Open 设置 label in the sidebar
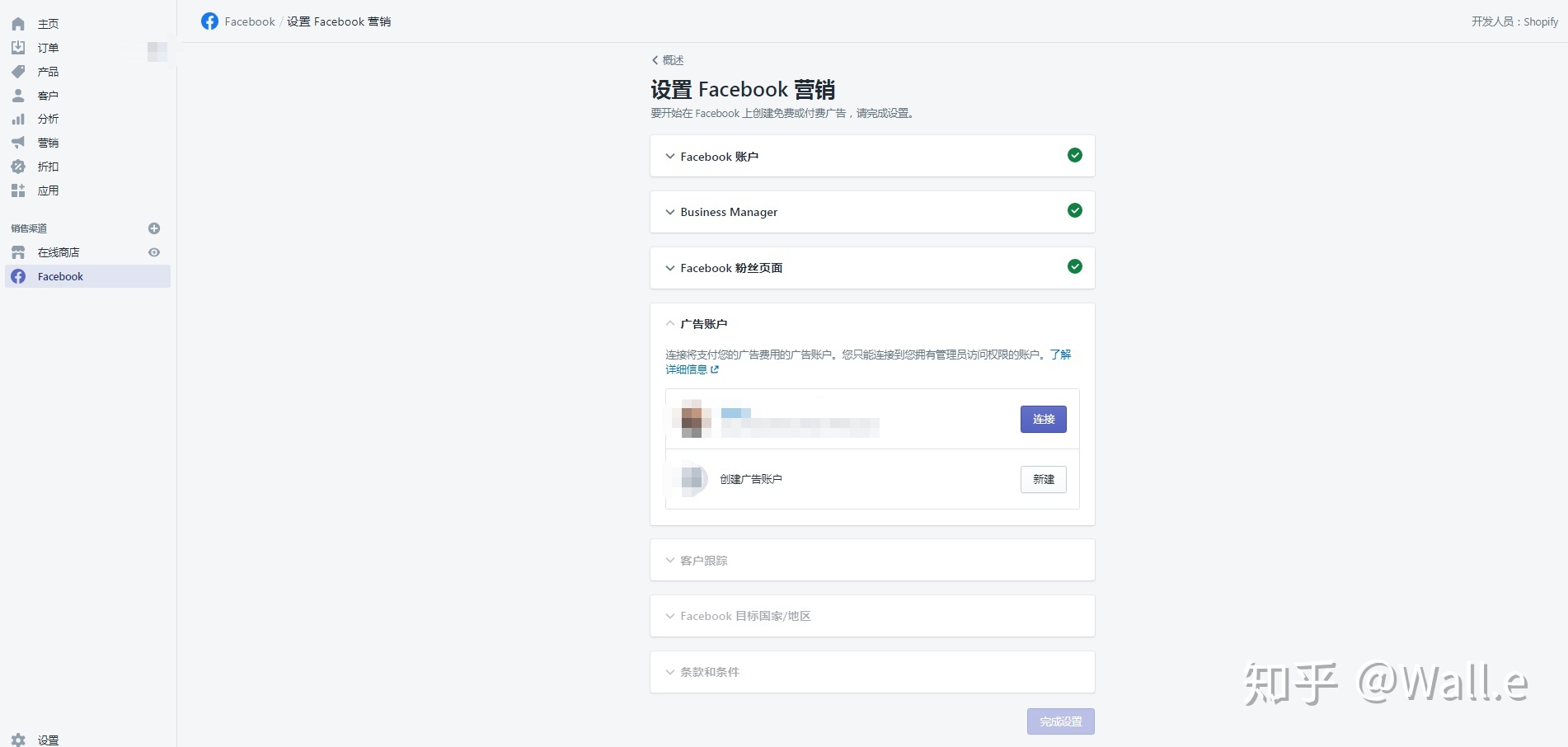The width and height of the screenshot is (1568, 747). coord(48,740)
